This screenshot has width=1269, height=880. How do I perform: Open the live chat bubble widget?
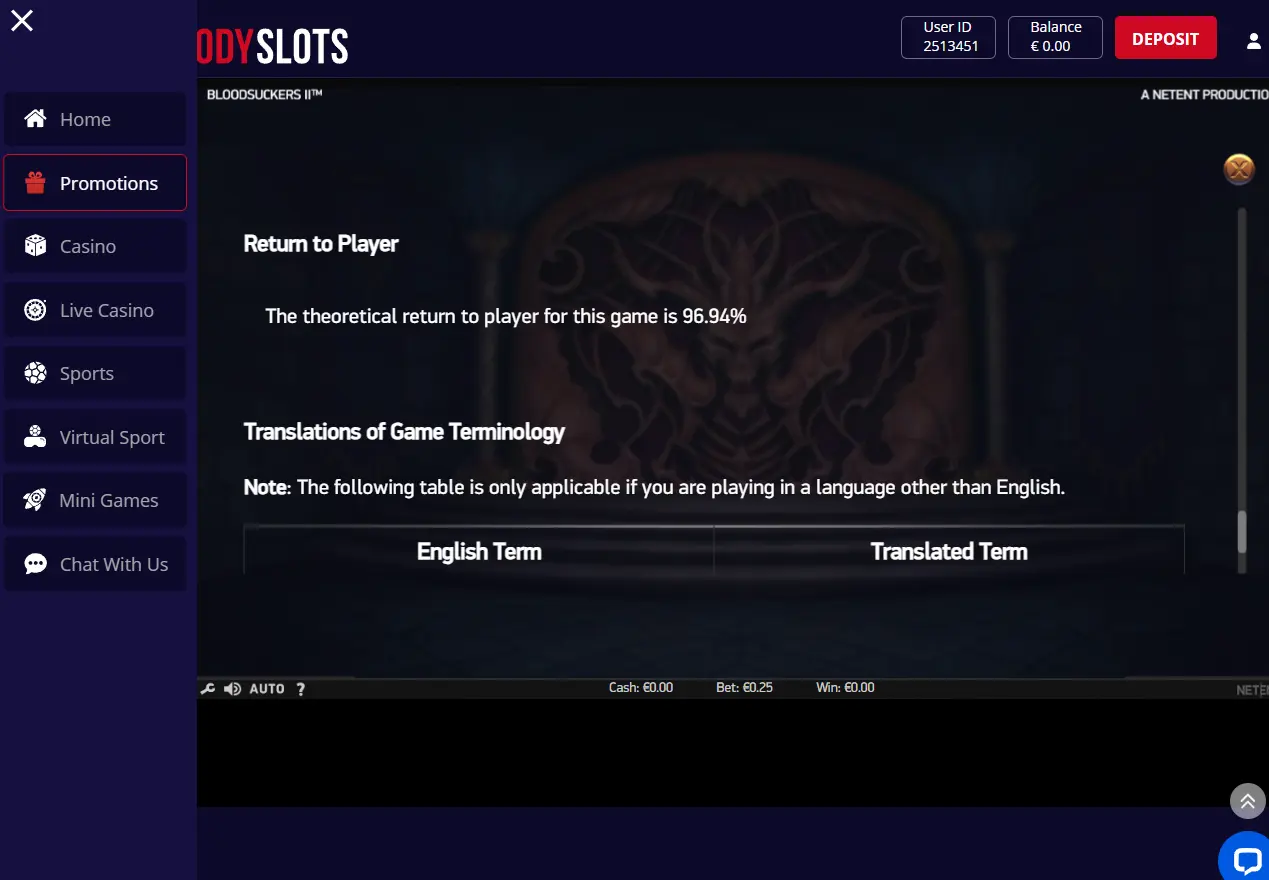tap(1245, 858)
